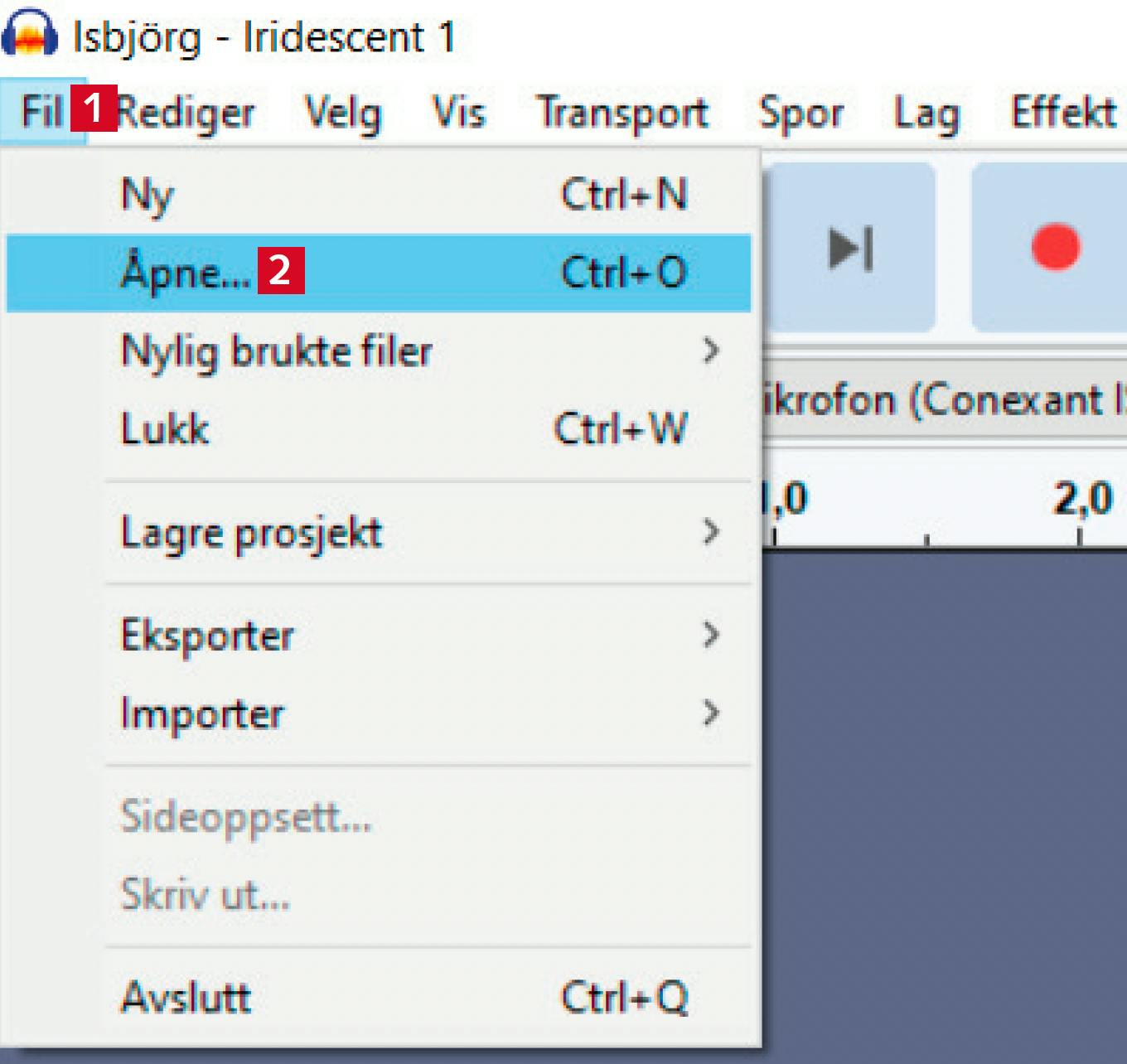The height and width of the screenshot is (1064, 1127).
Task: Expand the Importer submenu
Action: [203, 713]
